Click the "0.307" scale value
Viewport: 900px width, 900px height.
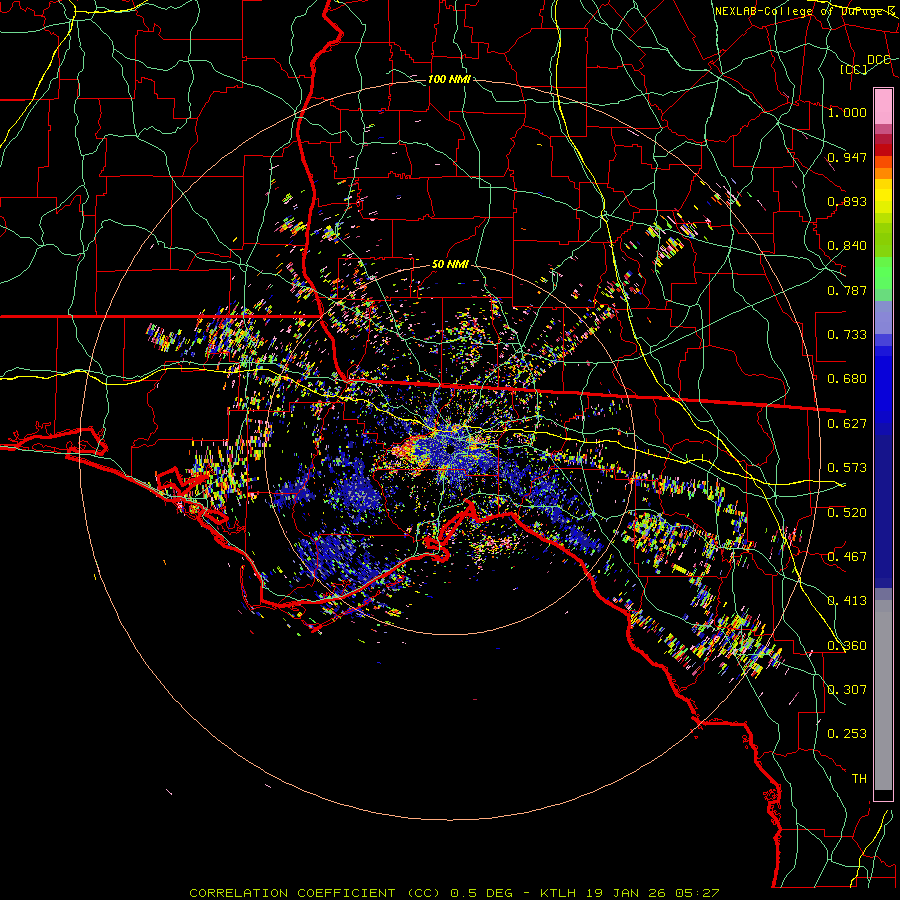pos(847,690)
